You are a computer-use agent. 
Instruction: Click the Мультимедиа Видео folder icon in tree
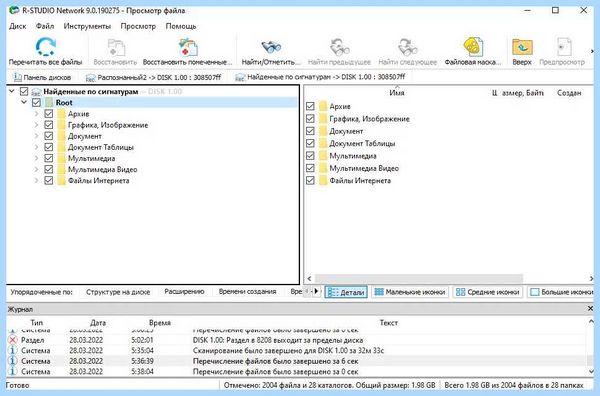(x=61, y=169)
